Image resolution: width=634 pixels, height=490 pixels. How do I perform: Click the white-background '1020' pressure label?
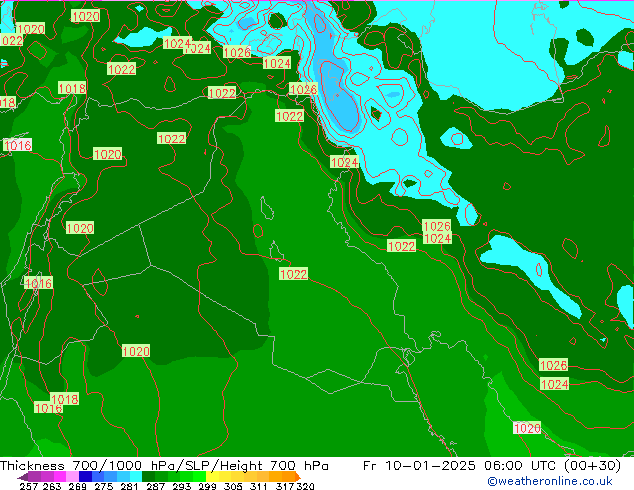tap(527, 428)
